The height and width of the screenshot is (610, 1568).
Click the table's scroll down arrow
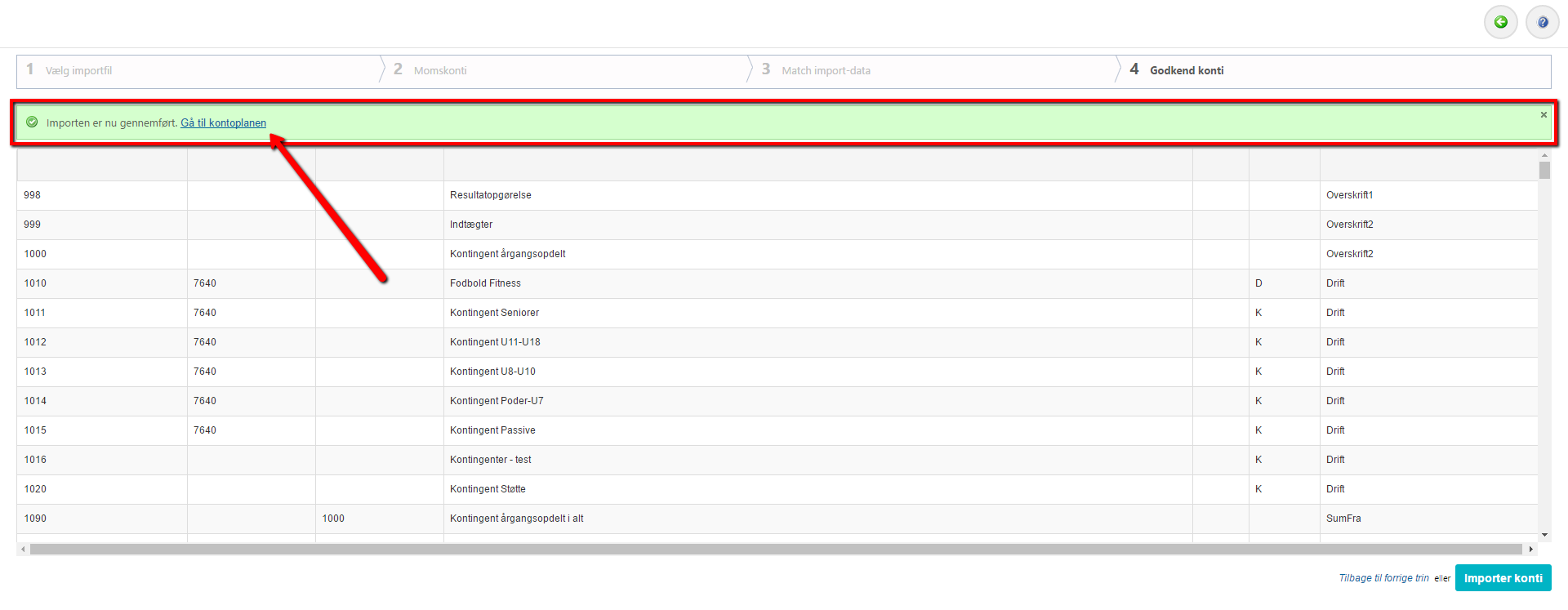(1544, 535)
